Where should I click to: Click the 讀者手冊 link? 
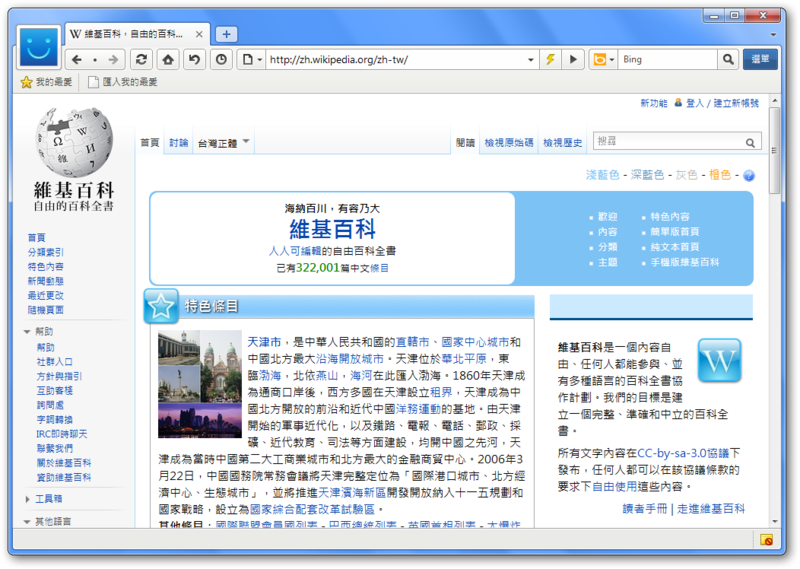pyautogui.click(x=644, y=509)
